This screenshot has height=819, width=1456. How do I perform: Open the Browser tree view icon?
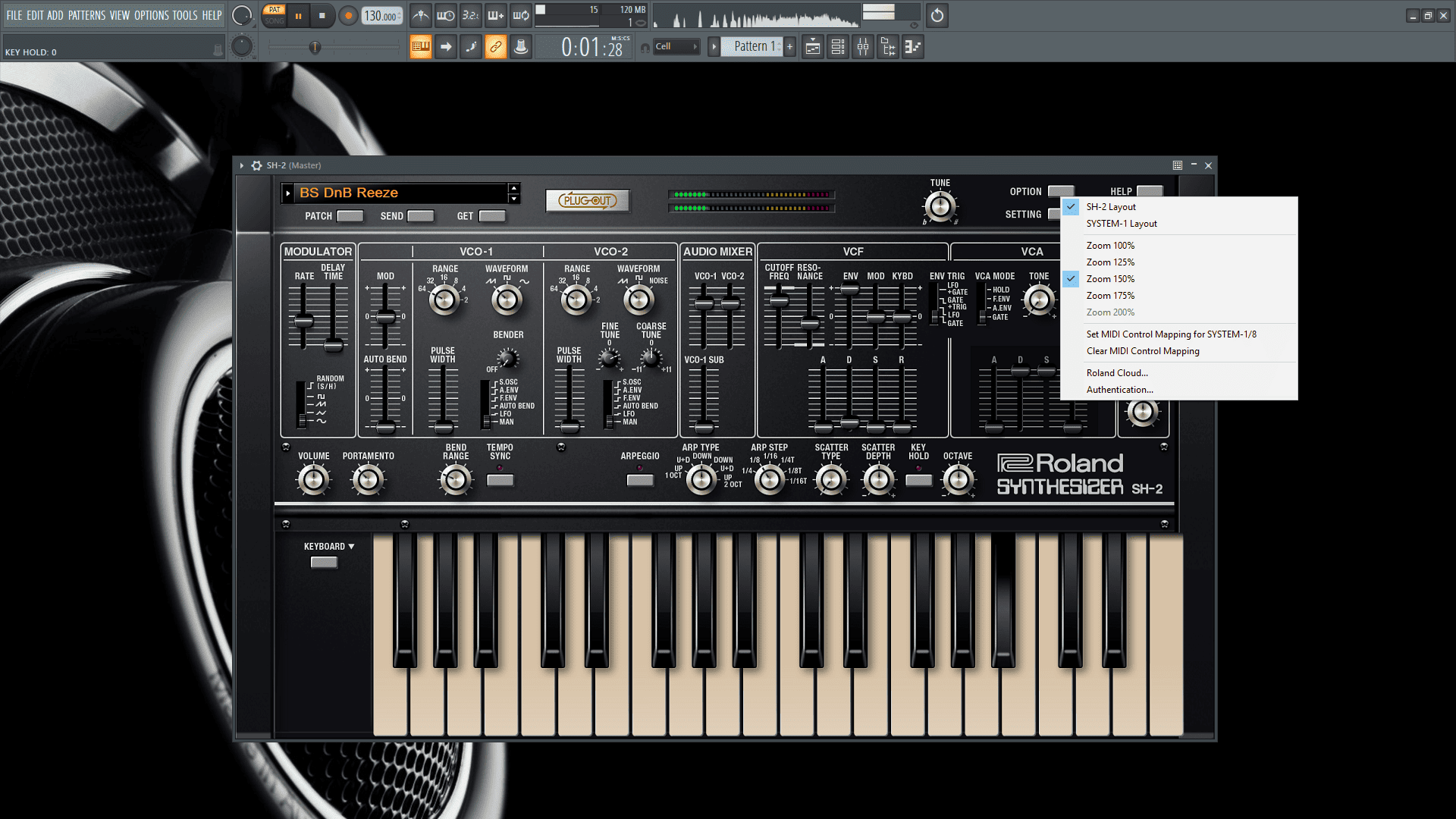point(888,47)
